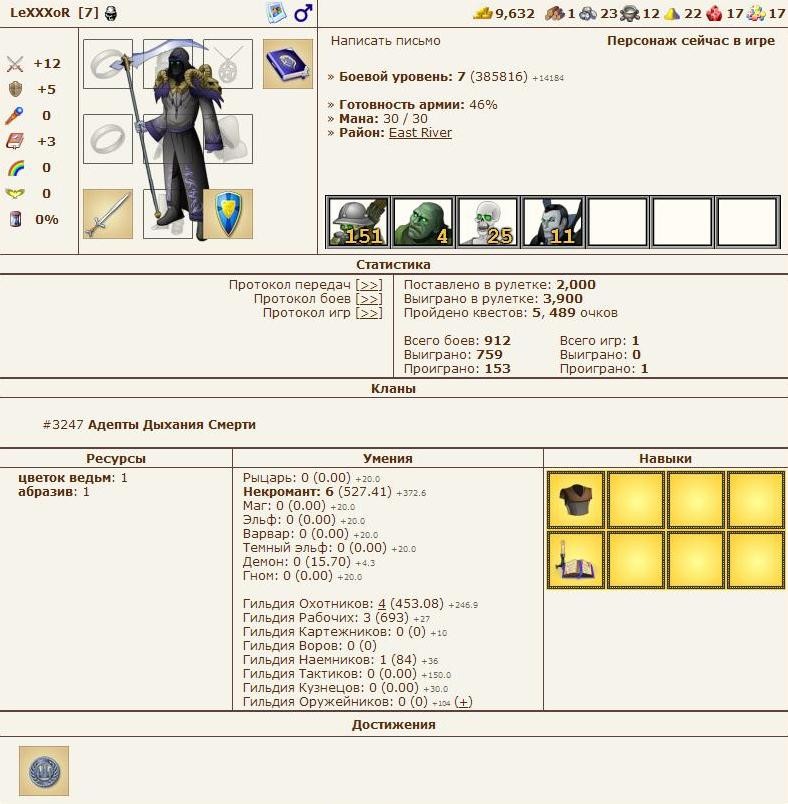Open the player photo icon next to gender
788x804 pixels.
point(277,13)
